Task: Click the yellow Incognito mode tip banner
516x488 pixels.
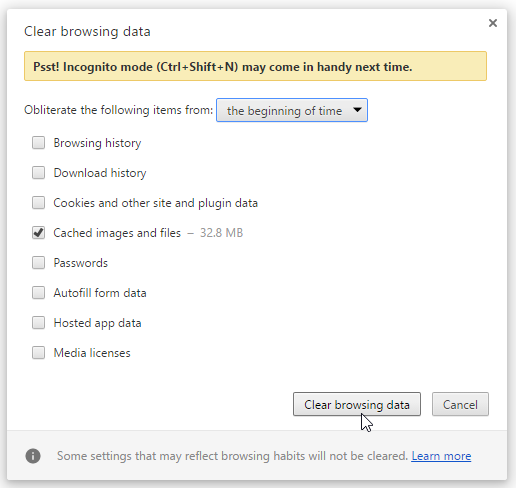Action: click(255, 66)
